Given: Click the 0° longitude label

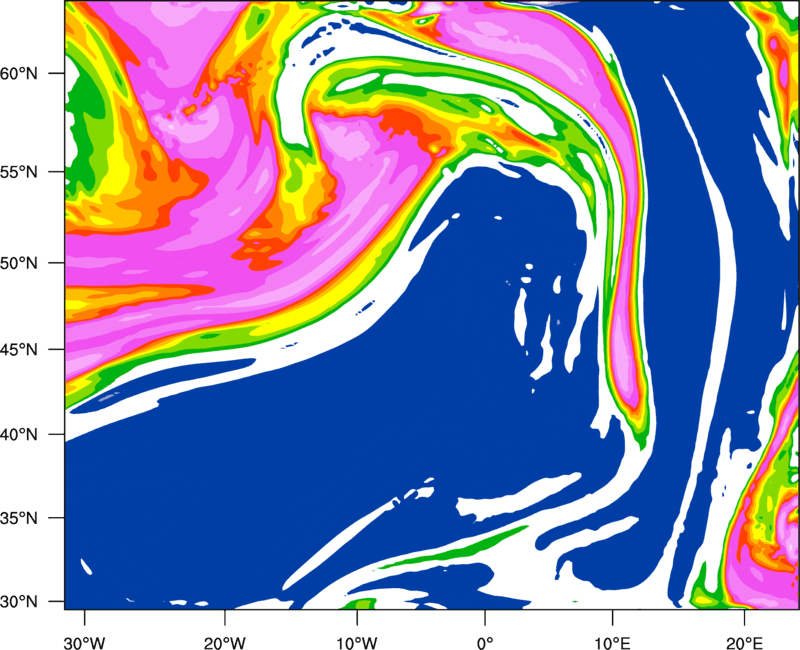Looking at the screenshot, I should tap(485, 643).
